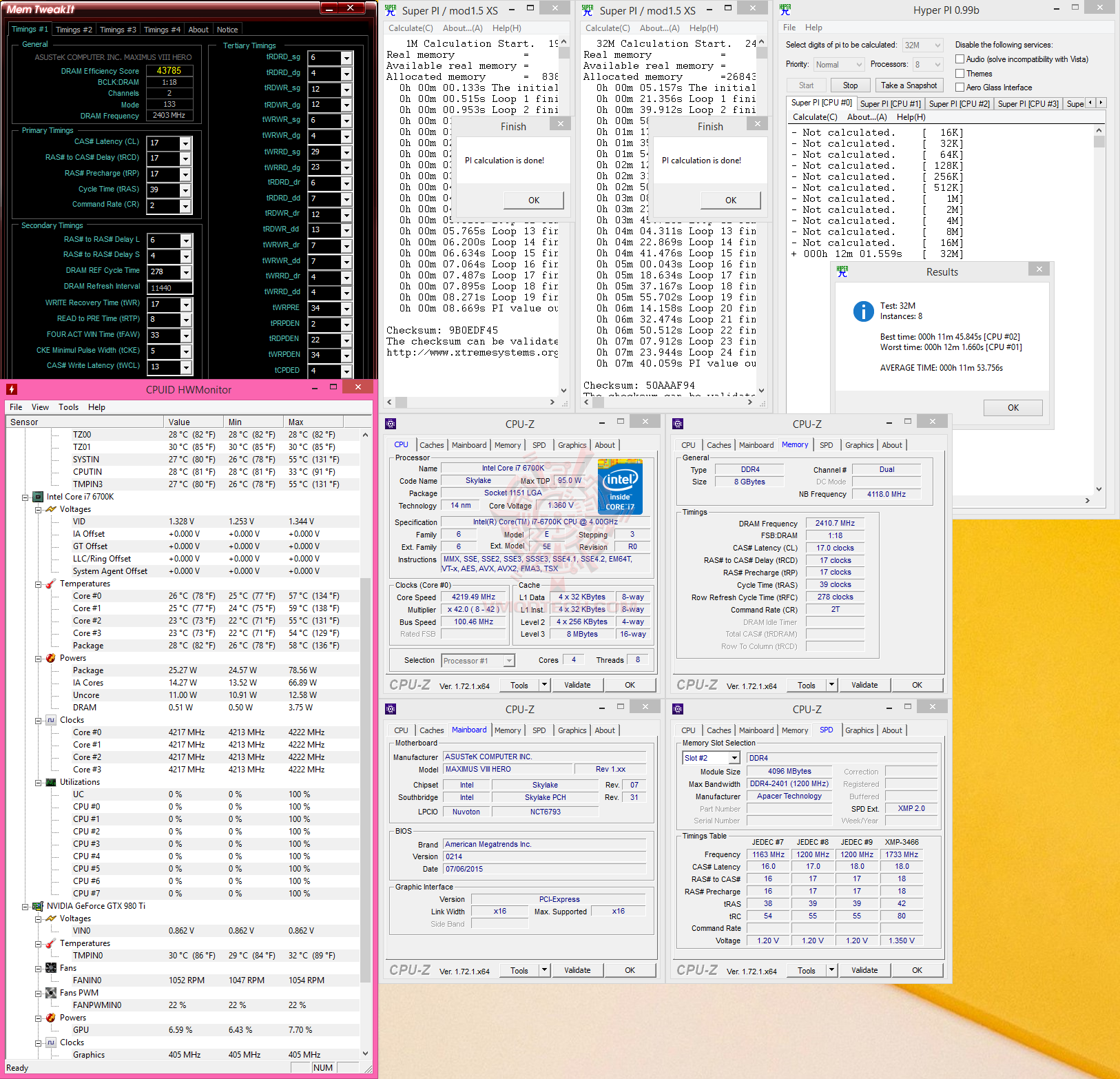Image resolution: width=1120 pixels, height=1079 pixels.
Task: Click the Utilizations chip icon in HWMonitor
Action: 51,782
